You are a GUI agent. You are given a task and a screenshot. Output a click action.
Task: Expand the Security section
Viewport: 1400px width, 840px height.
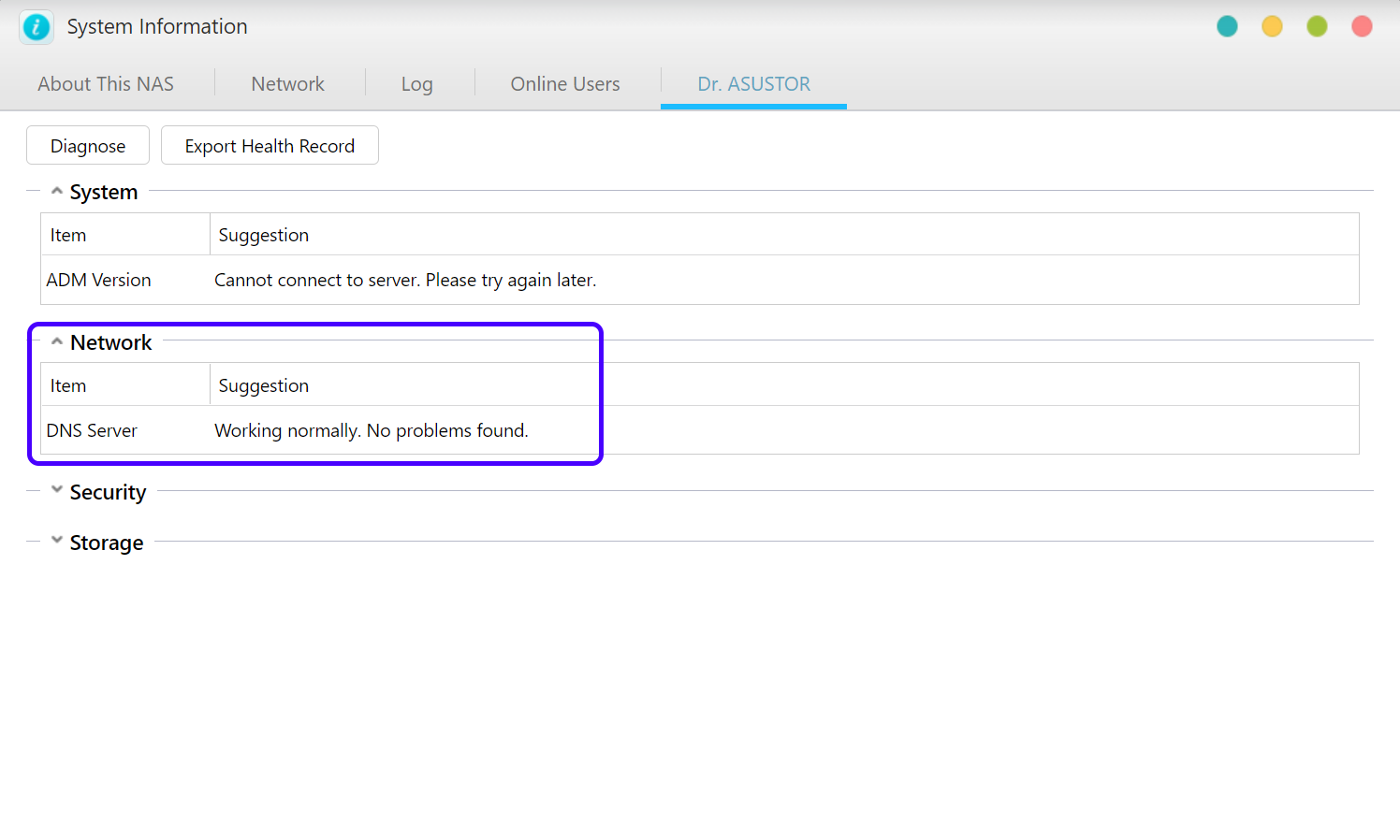coord(57,489)
